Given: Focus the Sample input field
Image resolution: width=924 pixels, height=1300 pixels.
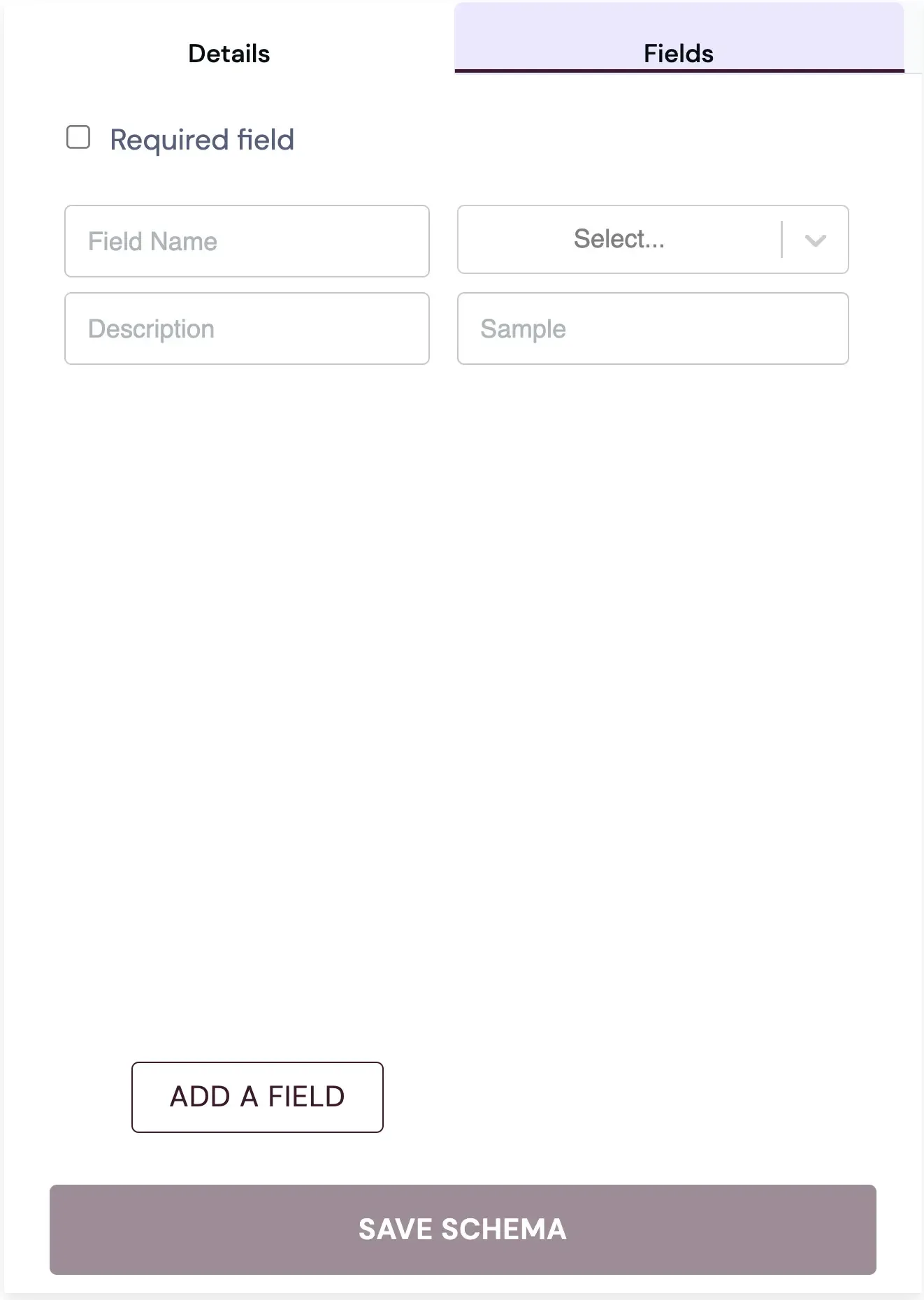Looking at the screenshot, I should click(652, 328).
